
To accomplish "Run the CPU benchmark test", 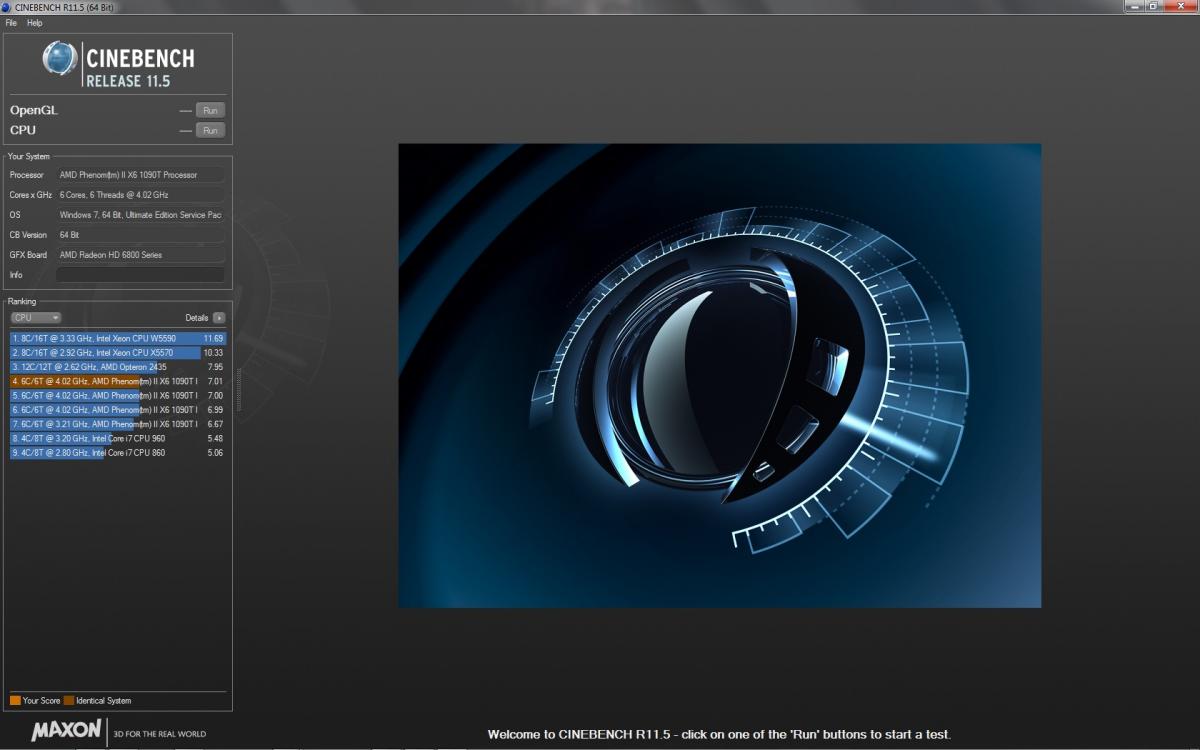I will pyautogui.click(x=210, y=130).
